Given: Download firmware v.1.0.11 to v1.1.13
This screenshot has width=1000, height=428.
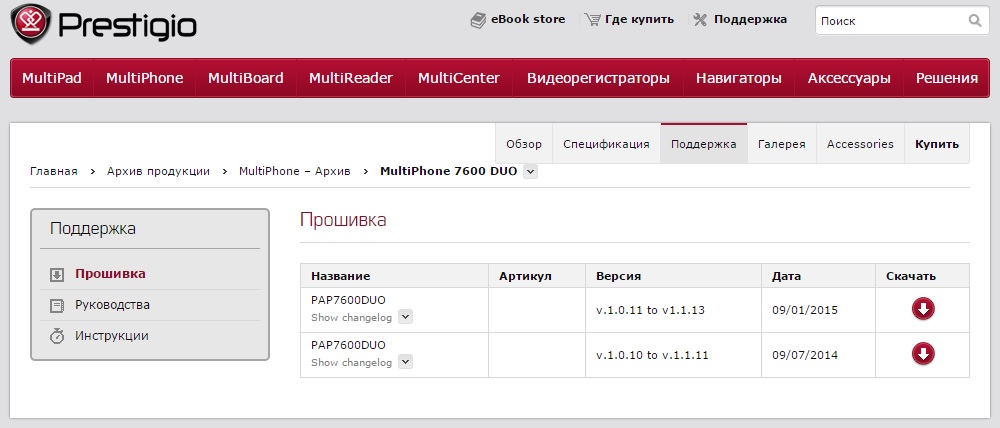Looking at the screenshot, I should coord(923,309).
